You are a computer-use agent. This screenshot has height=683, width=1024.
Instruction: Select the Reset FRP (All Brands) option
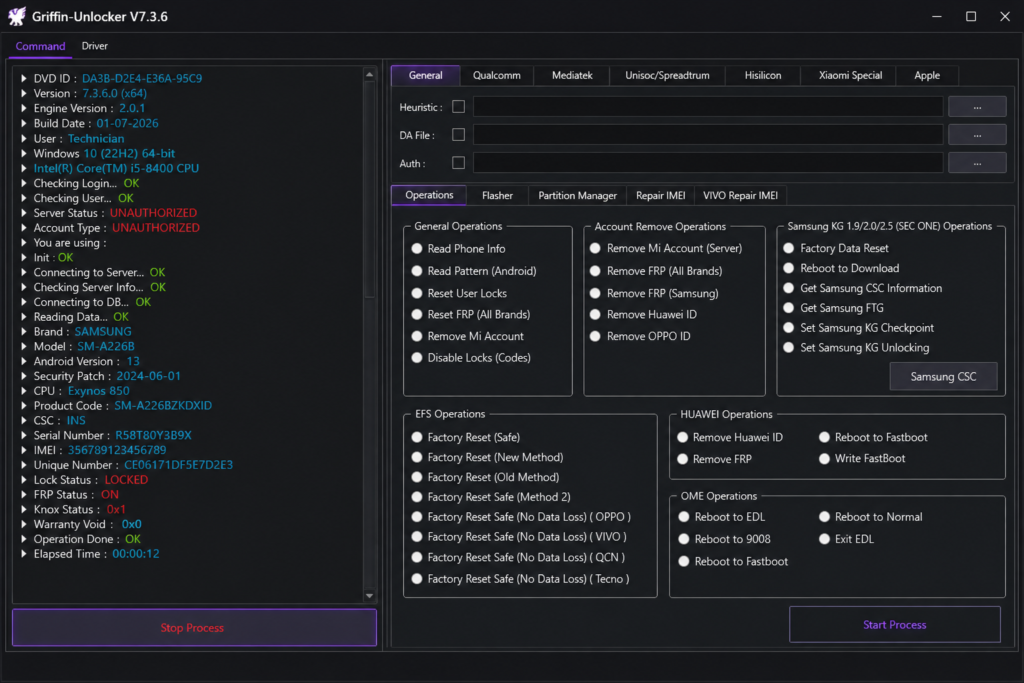click(x=417, y=315)
